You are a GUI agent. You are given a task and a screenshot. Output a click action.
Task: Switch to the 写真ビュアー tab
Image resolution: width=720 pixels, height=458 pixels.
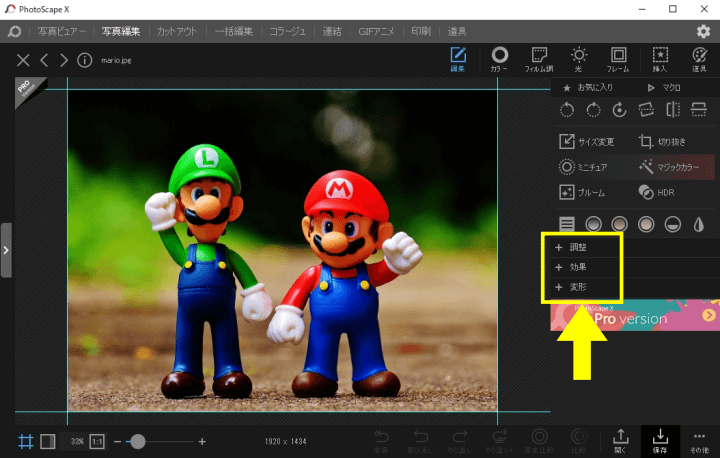coord(61,31)
